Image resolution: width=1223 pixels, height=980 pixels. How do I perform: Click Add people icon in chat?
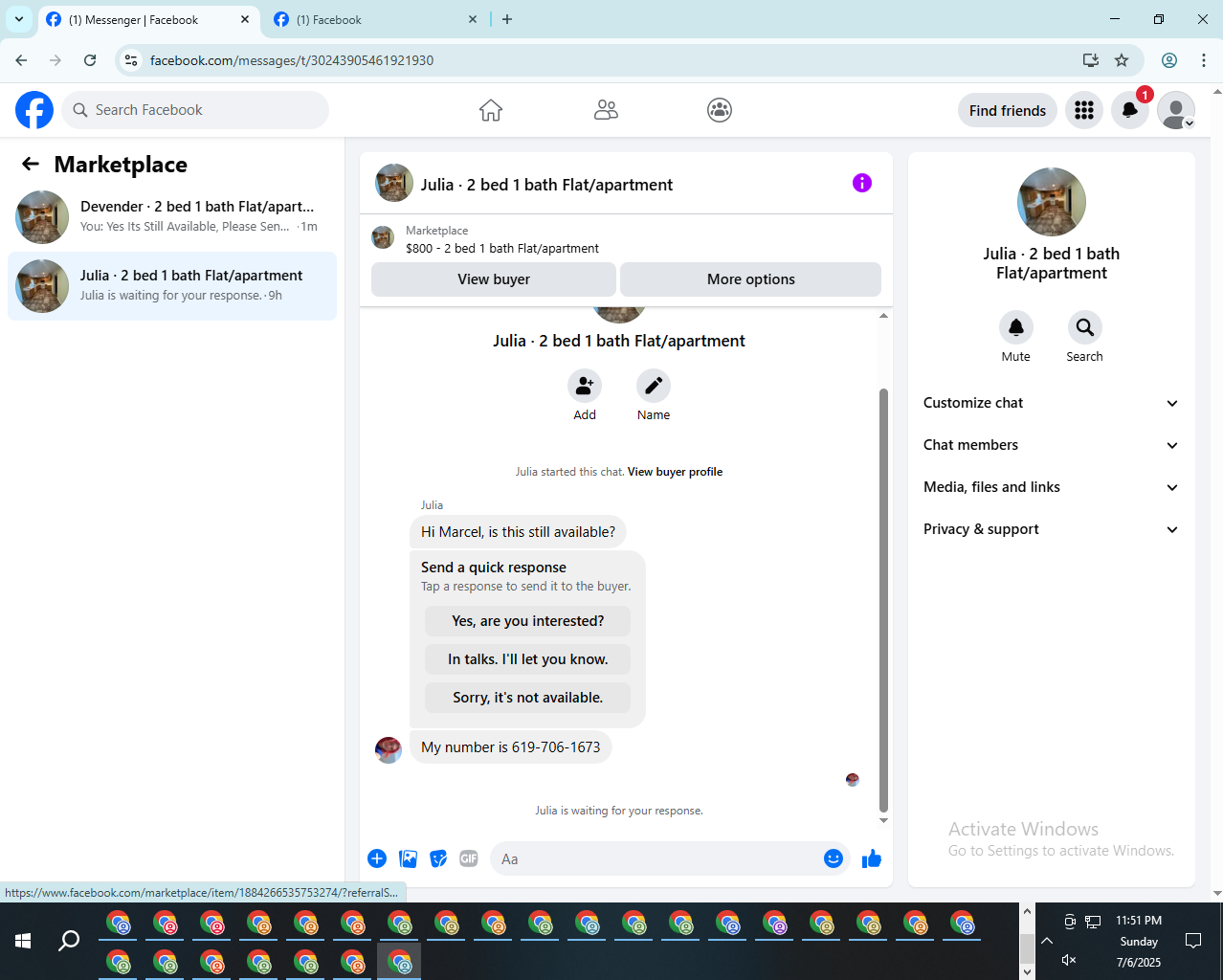click(x=585, y=386)
